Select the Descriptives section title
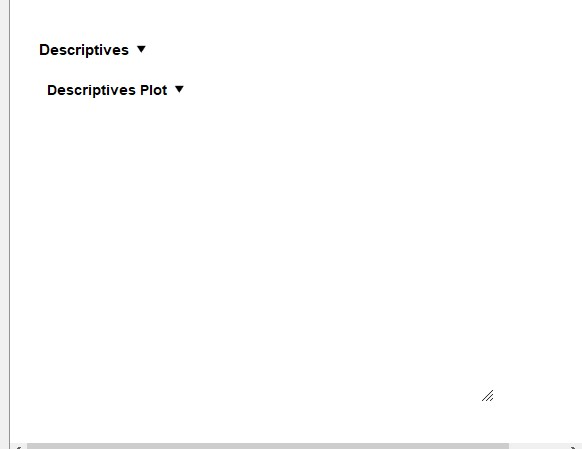The image size is (582, 449). pyautogui.click(x=84, y=50)
